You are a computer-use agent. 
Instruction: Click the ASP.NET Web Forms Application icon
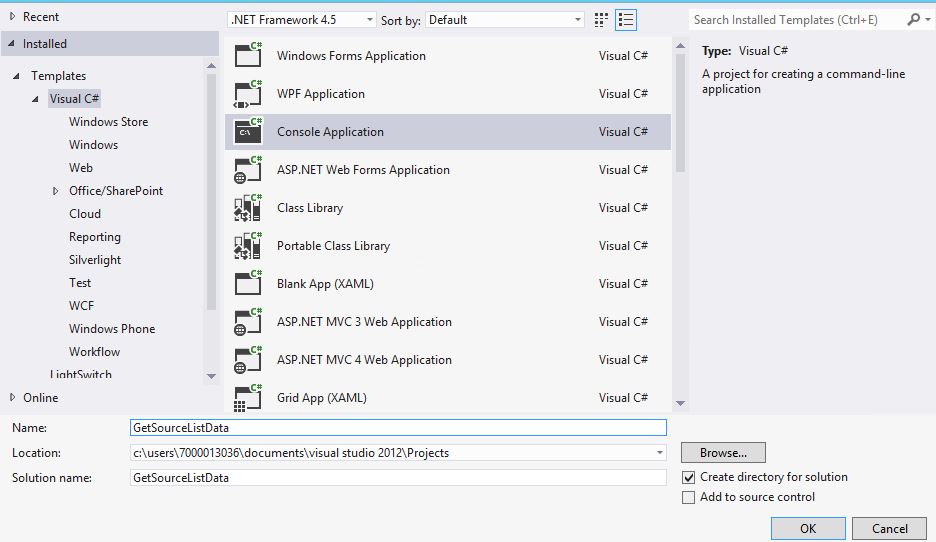coord(247,169)
